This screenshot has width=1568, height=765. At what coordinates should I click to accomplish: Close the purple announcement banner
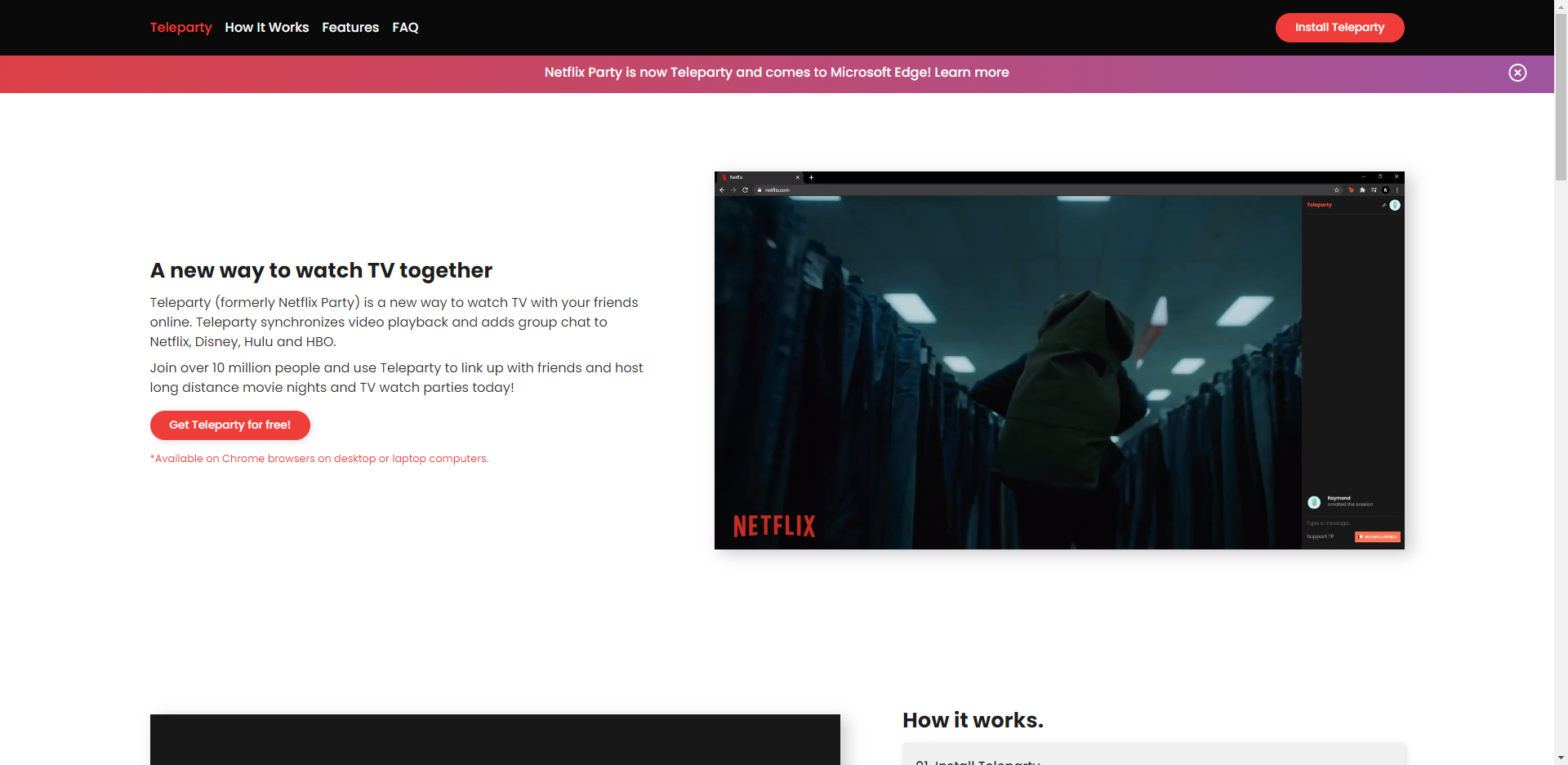coord(1517,73)
